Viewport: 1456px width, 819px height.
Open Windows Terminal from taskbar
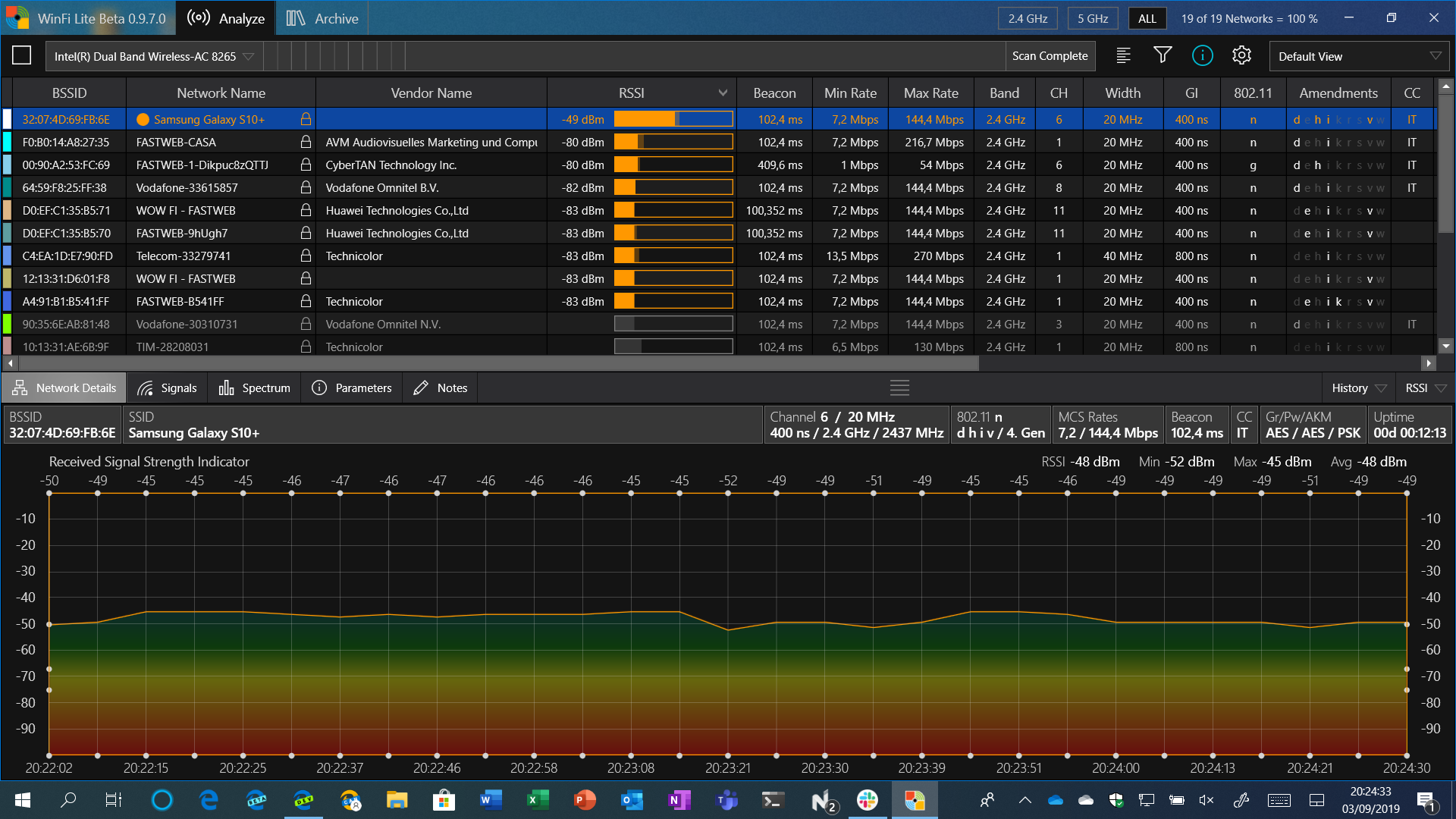click(x=773, y=800)
